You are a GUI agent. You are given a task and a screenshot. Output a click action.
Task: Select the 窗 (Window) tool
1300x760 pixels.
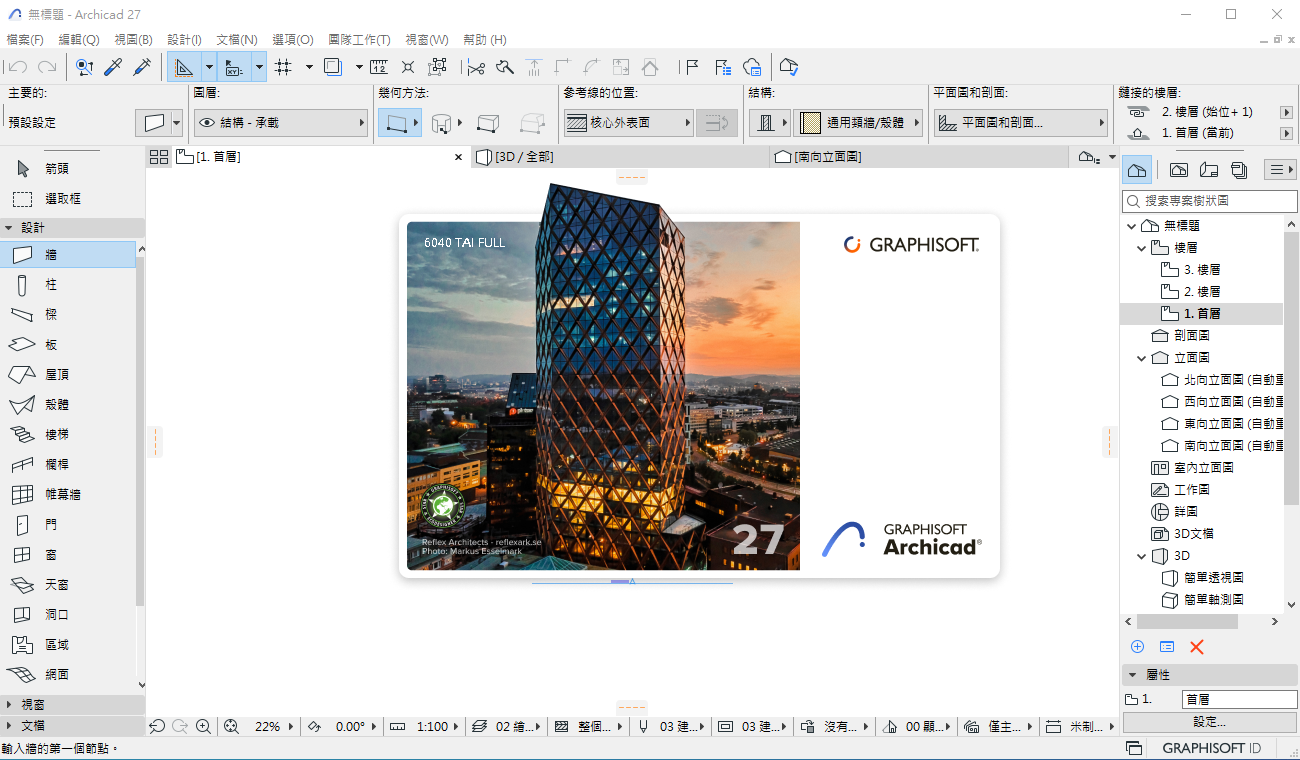pos(68,554)
